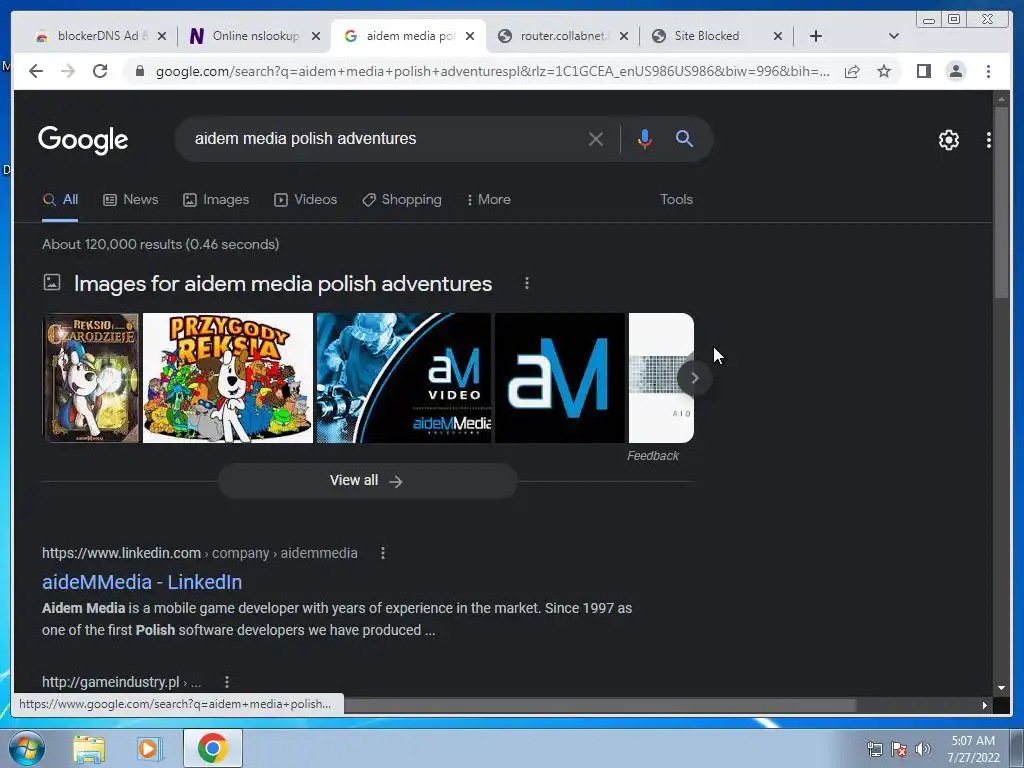The width and height of the screenshot is (1024, 768).
Task: Open Chrome profile avatar
Action: click(955, 71)
